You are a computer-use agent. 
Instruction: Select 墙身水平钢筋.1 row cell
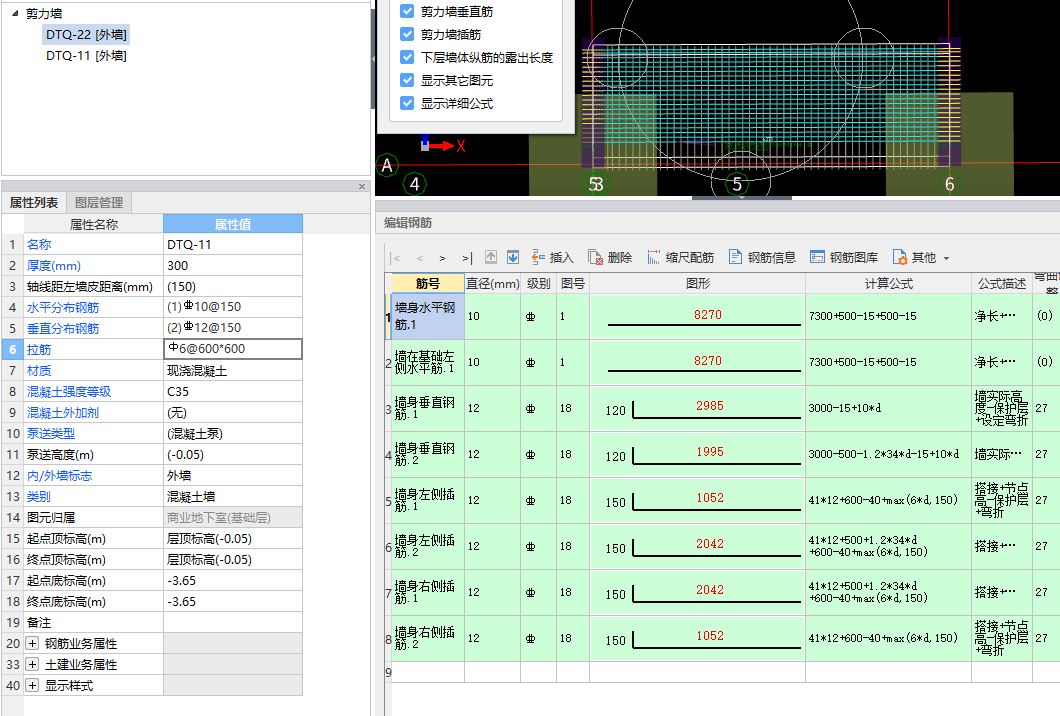point(427,316)
